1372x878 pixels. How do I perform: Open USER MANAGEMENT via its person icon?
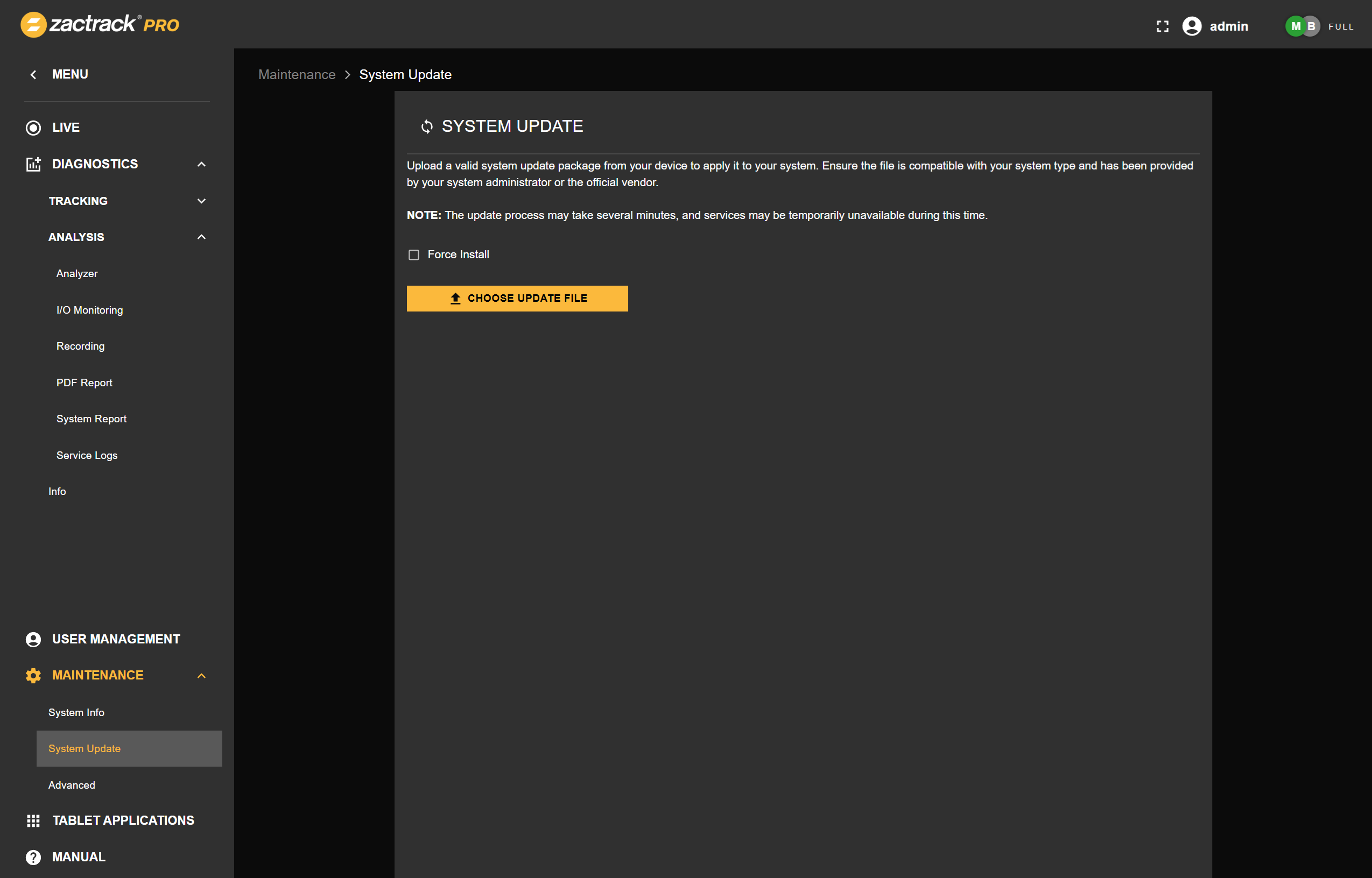[x=32, y=639]
